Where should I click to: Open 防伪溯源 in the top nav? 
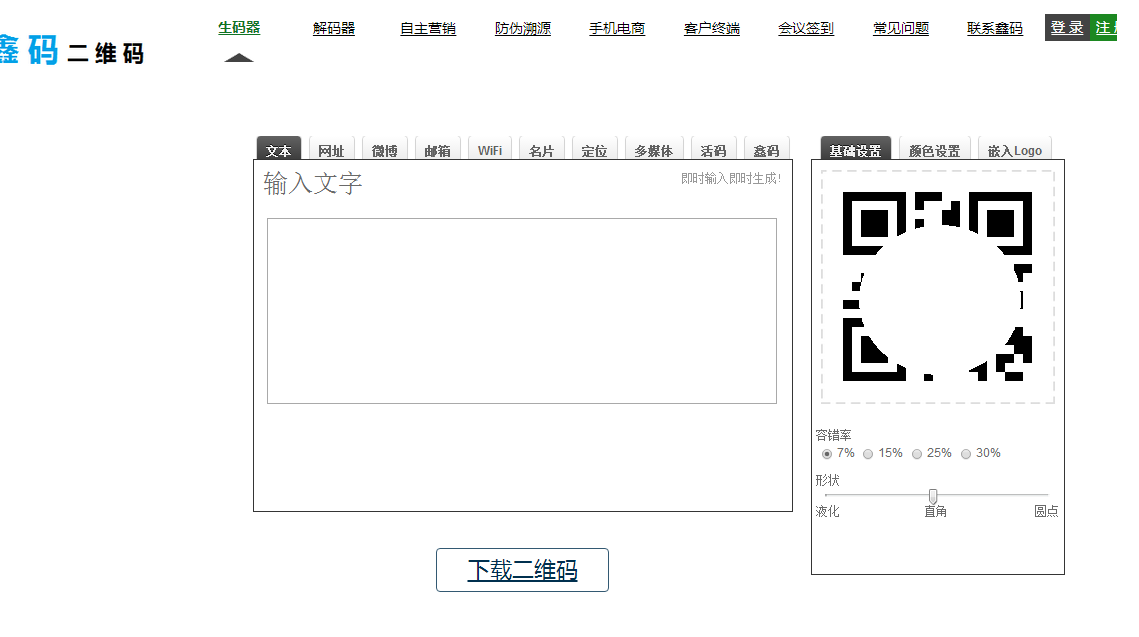(x=522, y=28)
